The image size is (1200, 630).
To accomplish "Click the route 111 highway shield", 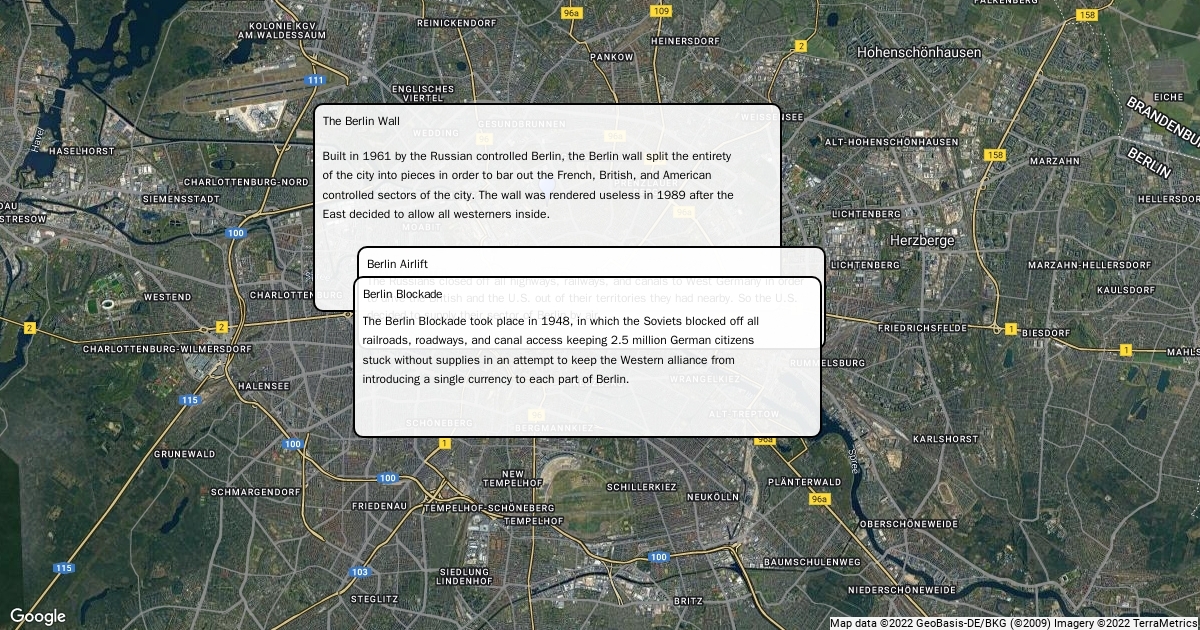I will (x=316, y=80).
